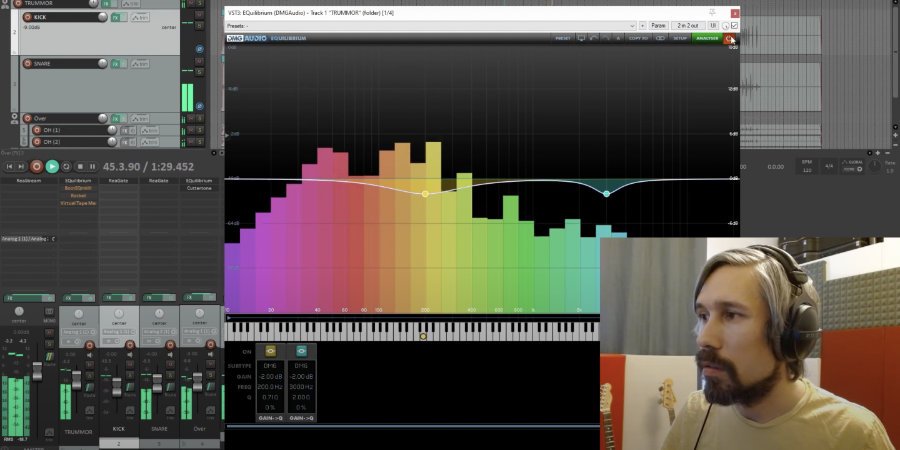
Task: Solo the SNARE track in track panel
Action: 199,72
